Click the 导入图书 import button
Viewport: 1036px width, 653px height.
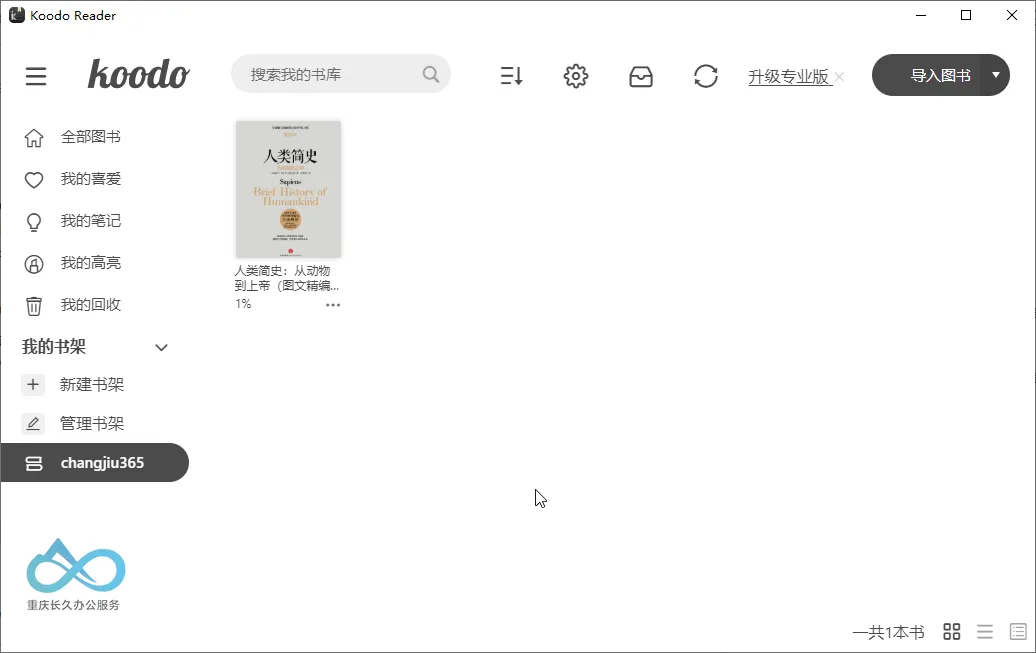(940, 75)
